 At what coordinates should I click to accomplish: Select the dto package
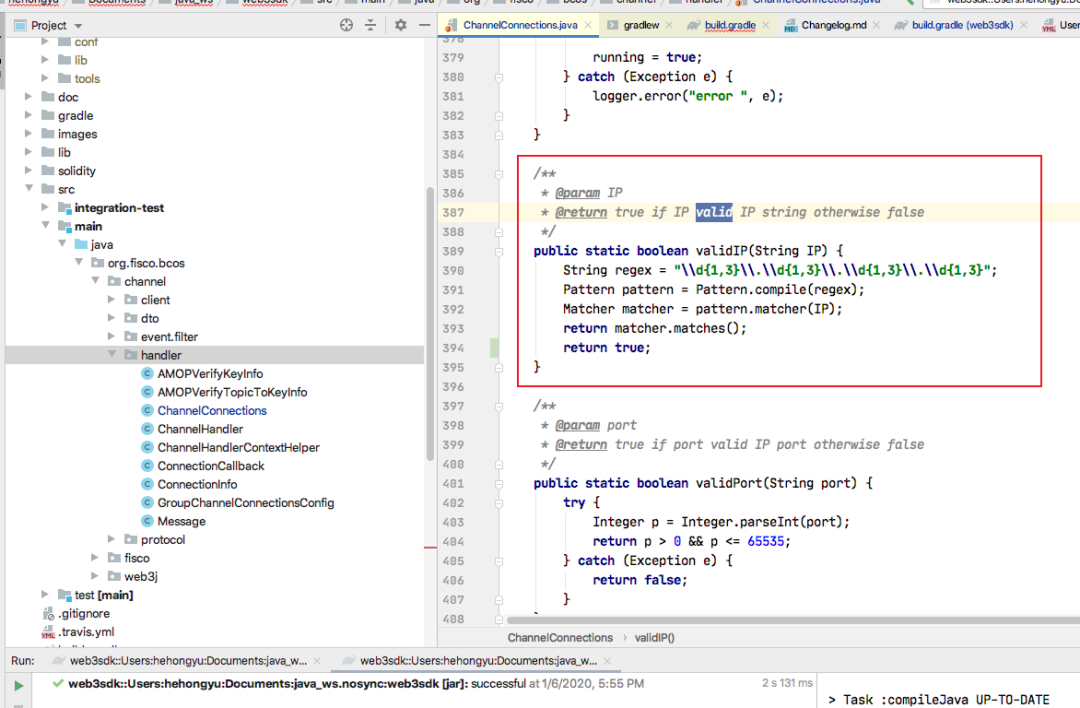[x=149, y=318]
